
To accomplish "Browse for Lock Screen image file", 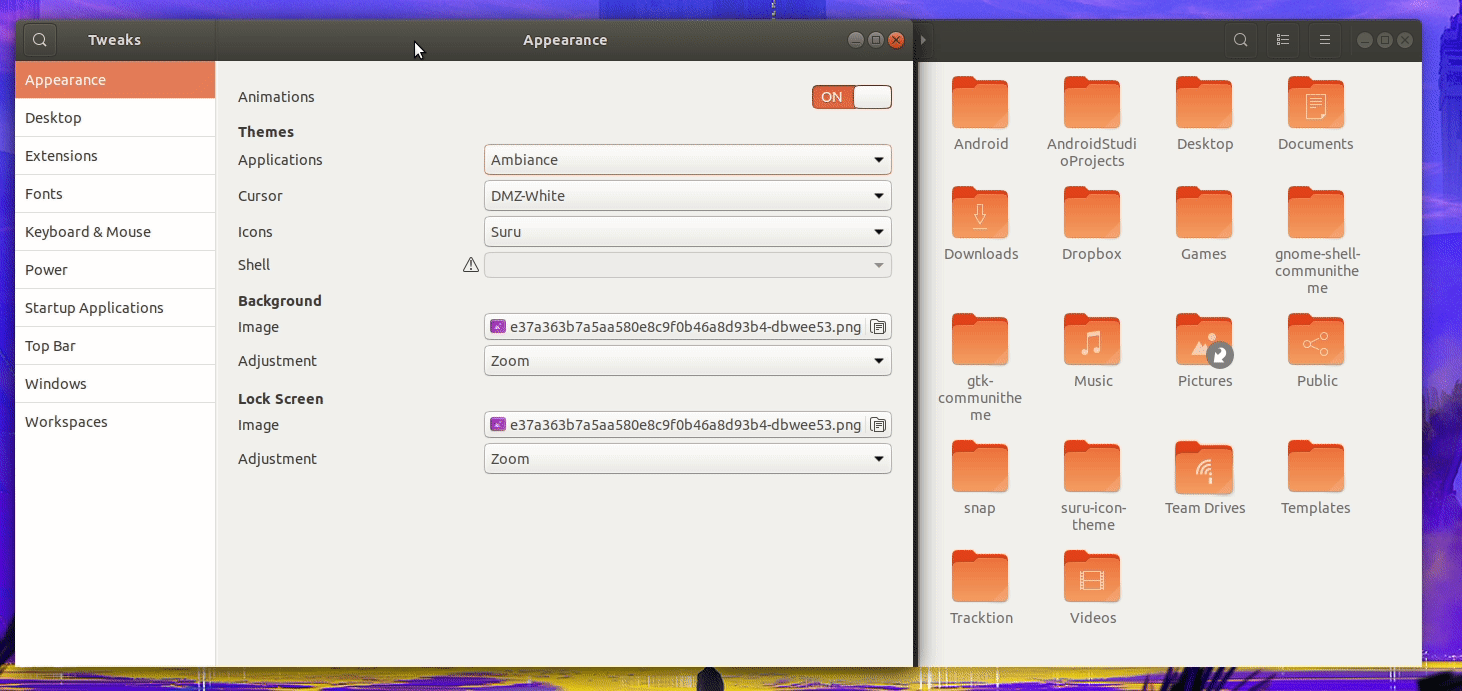I will (x=878, y=425).
